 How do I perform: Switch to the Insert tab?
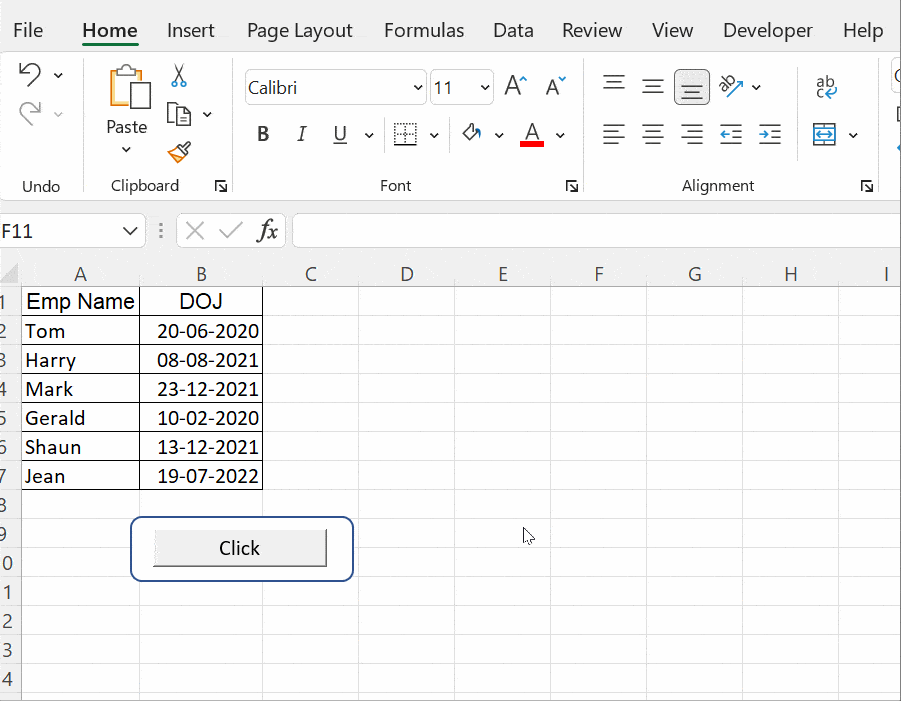click(190, 30)
